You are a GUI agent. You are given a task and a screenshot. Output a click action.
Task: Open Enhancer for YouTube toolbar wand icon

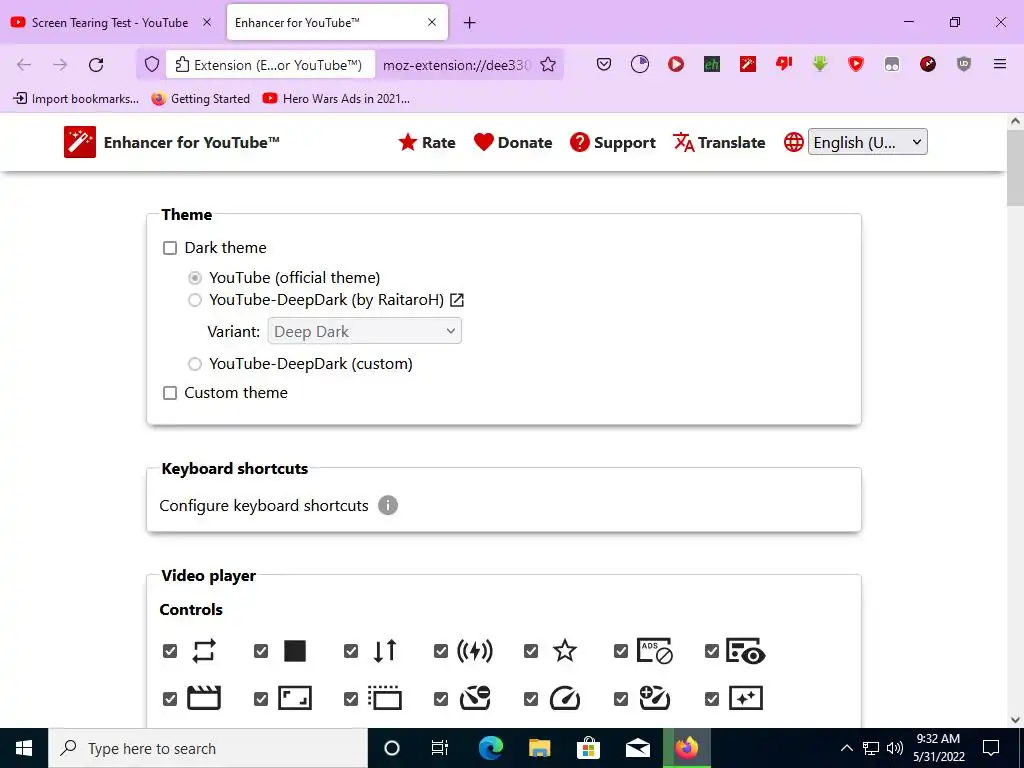pyautogui.click(x=748, y=64)
